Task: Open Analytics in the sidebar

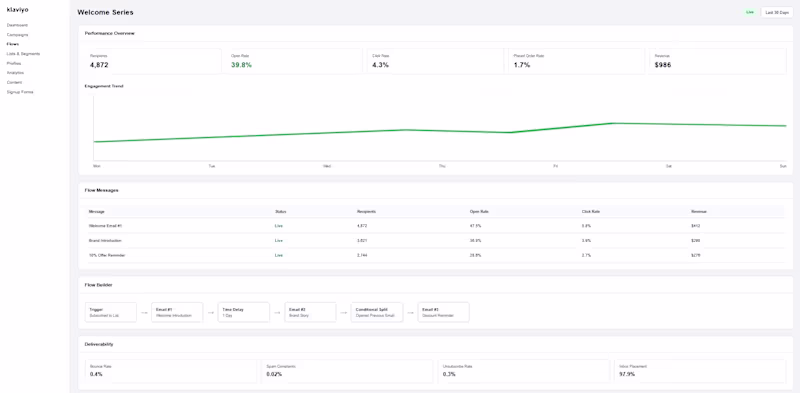Action: pos(15,72)
